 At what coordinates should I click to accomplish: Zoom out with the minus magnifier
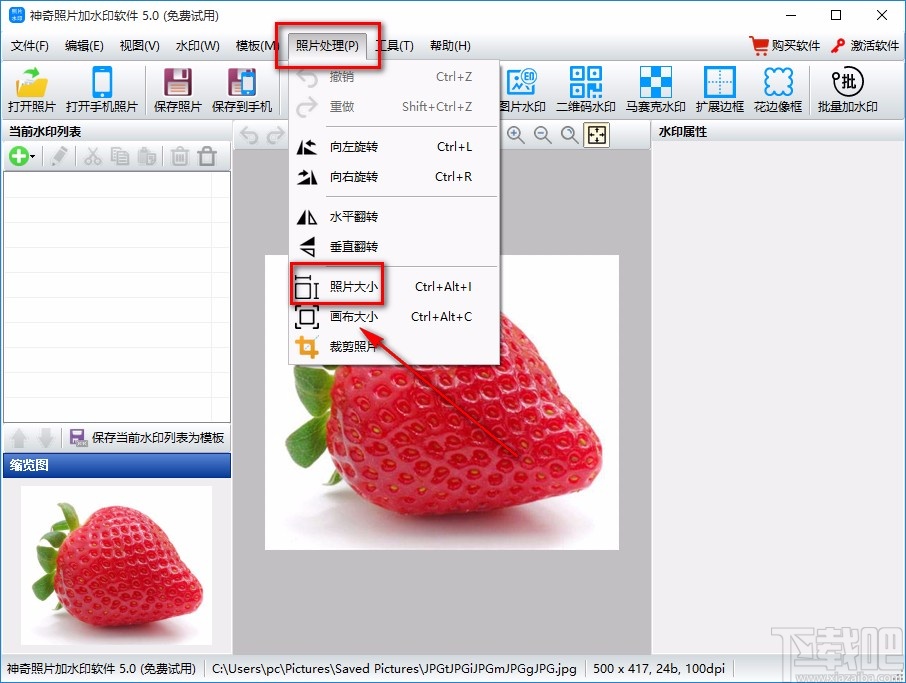pyautogui.click(x=543, y=135)
